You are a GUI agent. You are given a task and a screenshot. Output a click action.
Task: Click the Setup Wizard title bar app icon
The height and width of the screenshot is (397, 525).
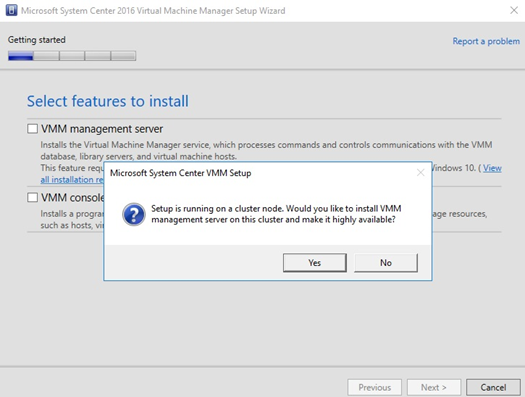(11, 10)
